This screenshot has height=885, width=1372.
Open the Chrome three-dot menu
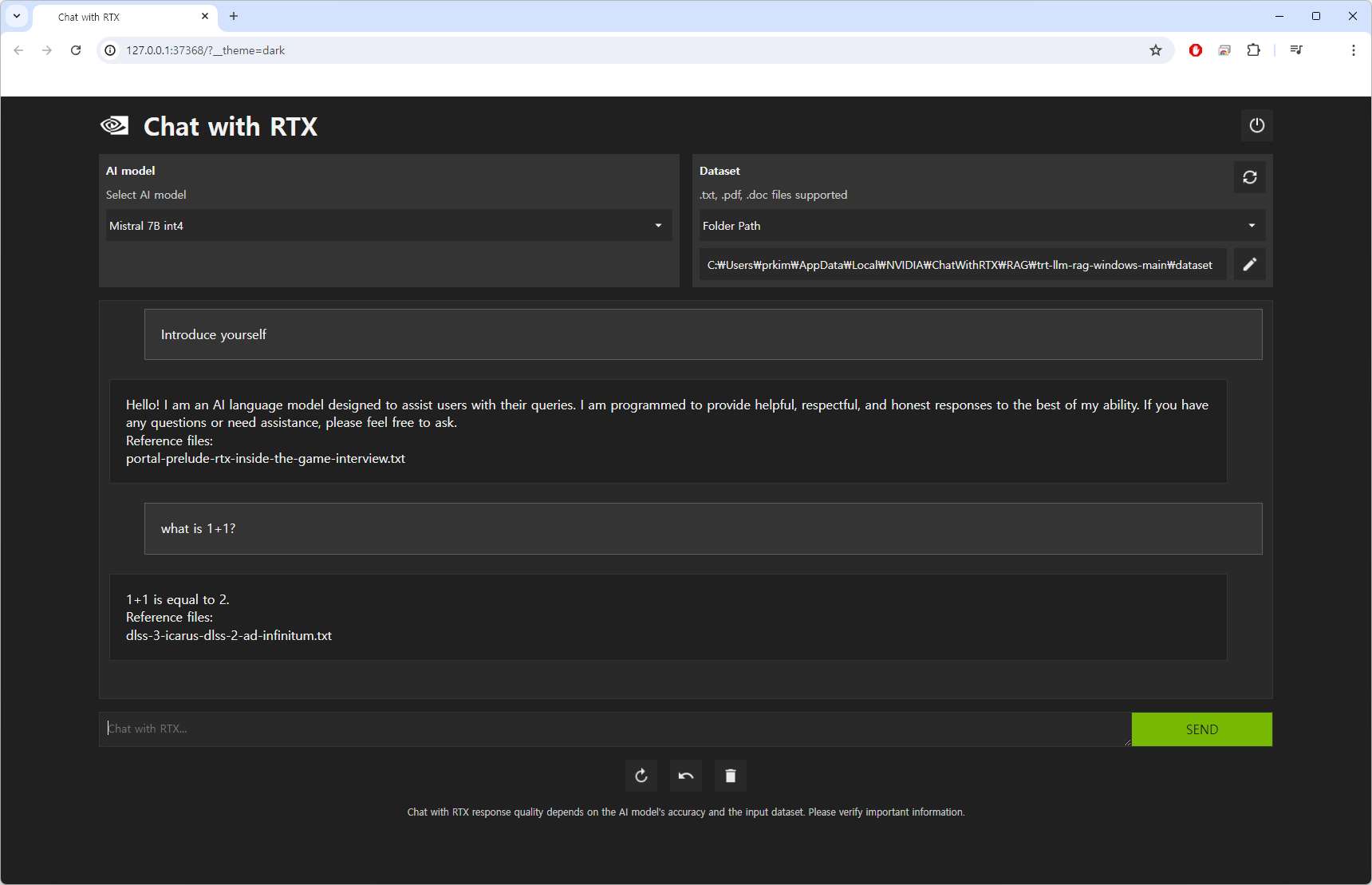(x=1354, y=50)
